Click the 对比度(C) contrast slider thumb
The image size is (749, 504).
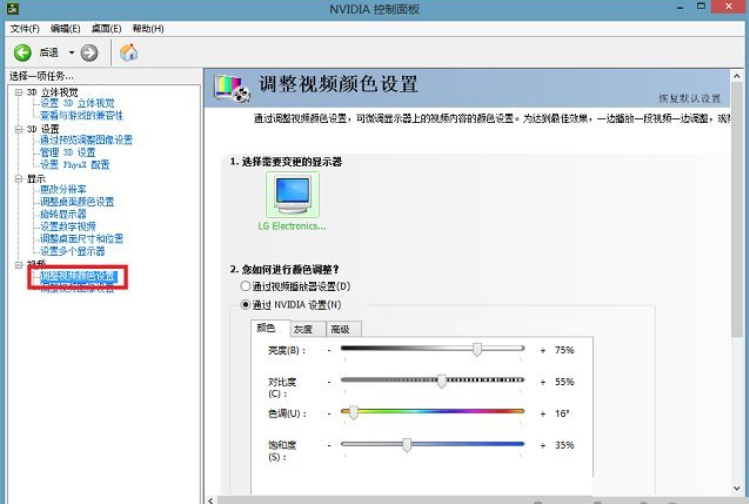tap(442, 381)
